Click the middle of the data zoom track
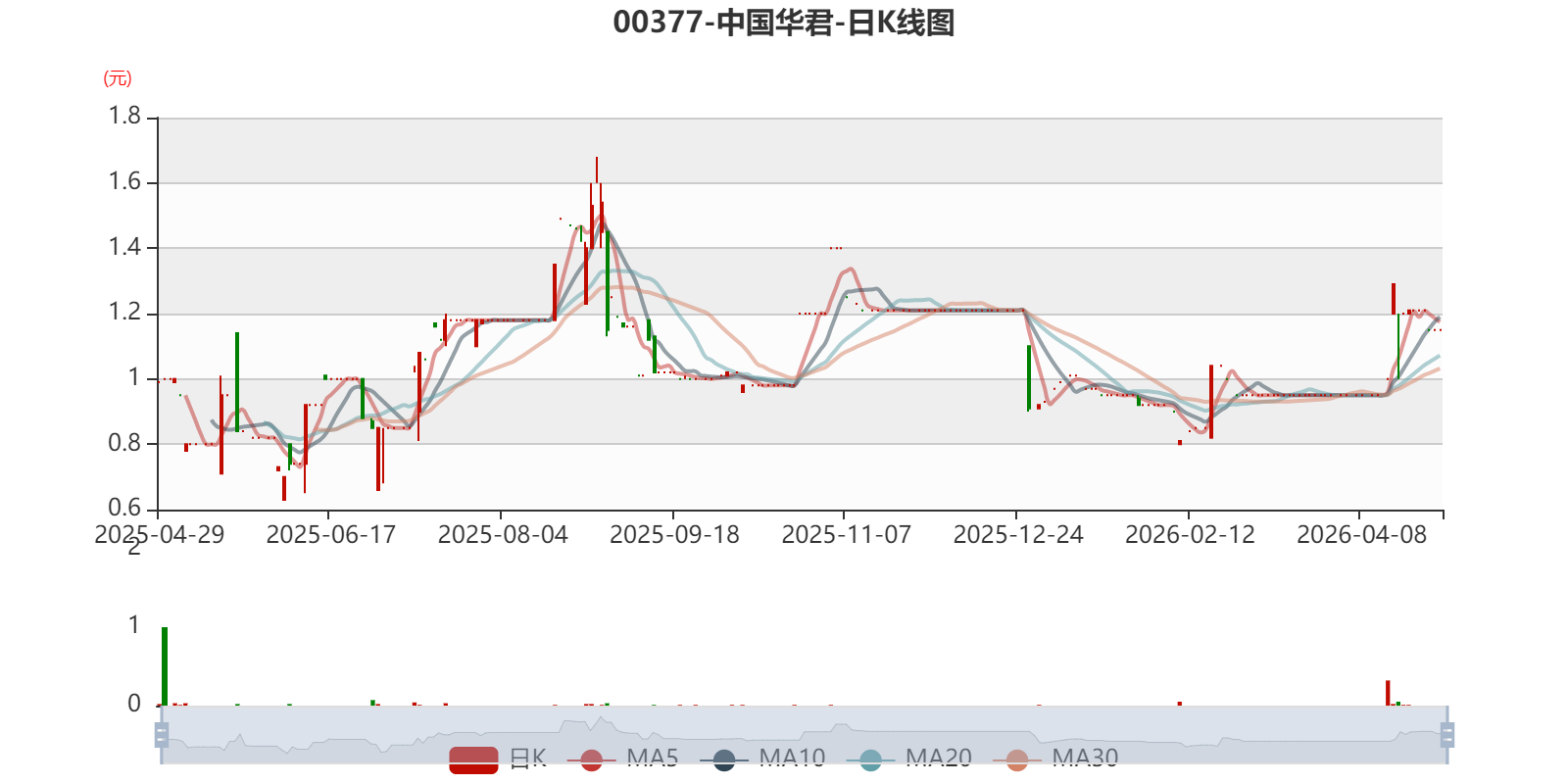1568x784 pixels. [x=805, y=734]
